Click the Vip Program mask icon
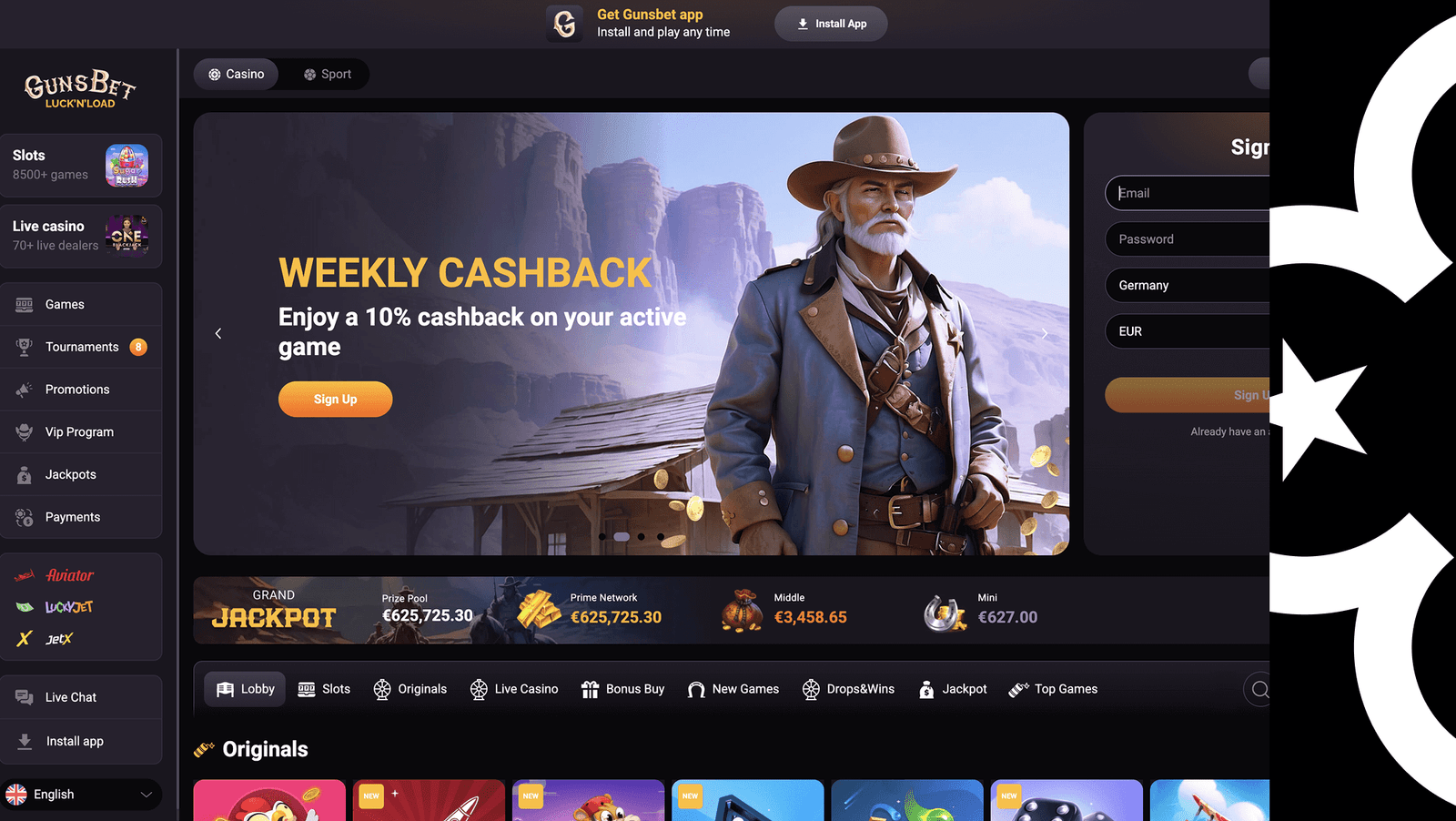This screenshot has width=1456, height=821. [25, 432]
